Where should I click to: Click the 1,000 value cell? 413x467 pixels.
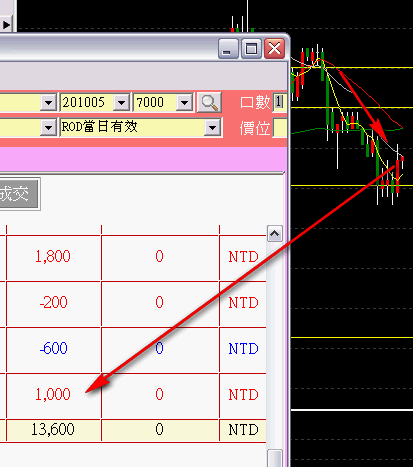(x=53, y=395)
